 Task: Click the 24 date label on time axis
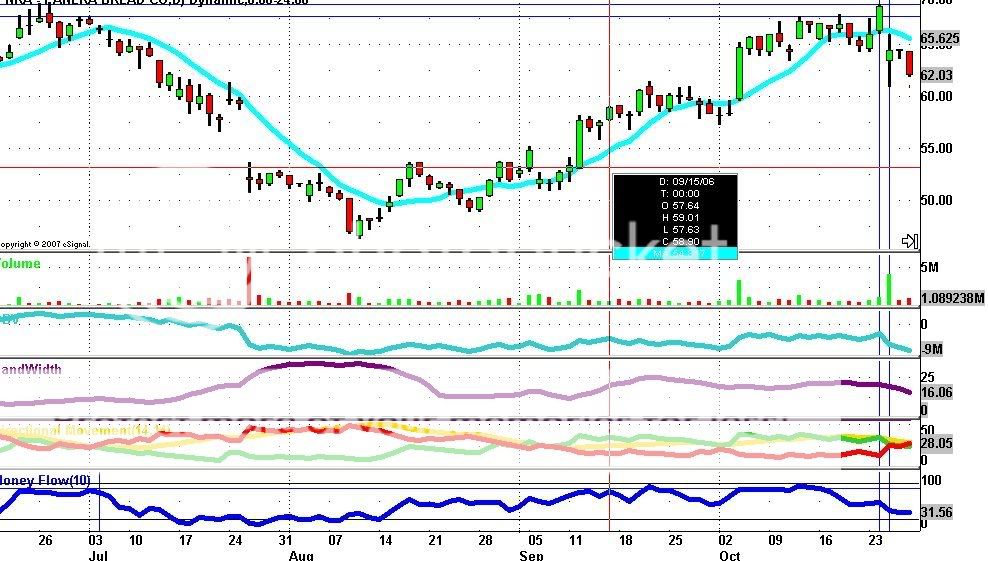[x=235, y=540]
